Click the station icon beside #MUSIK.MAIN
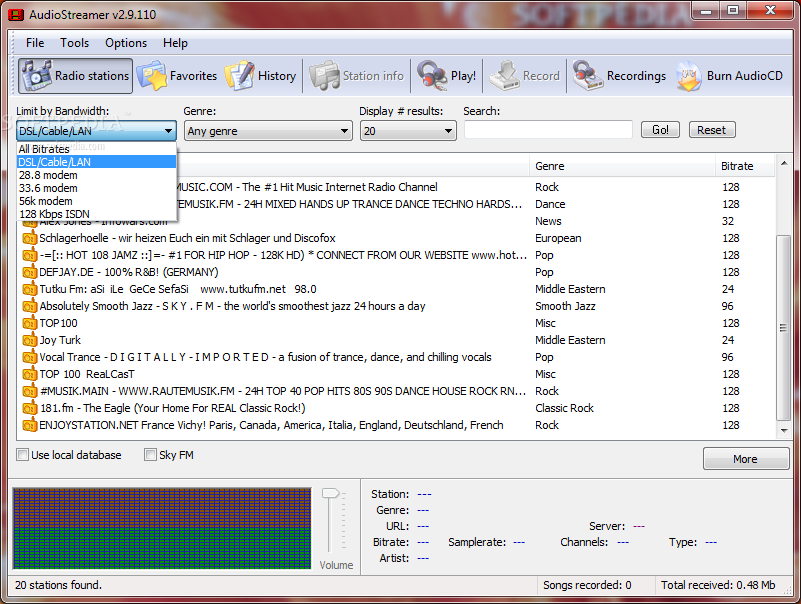The width and height of the screenshot is (801, 604). (30, 391)
